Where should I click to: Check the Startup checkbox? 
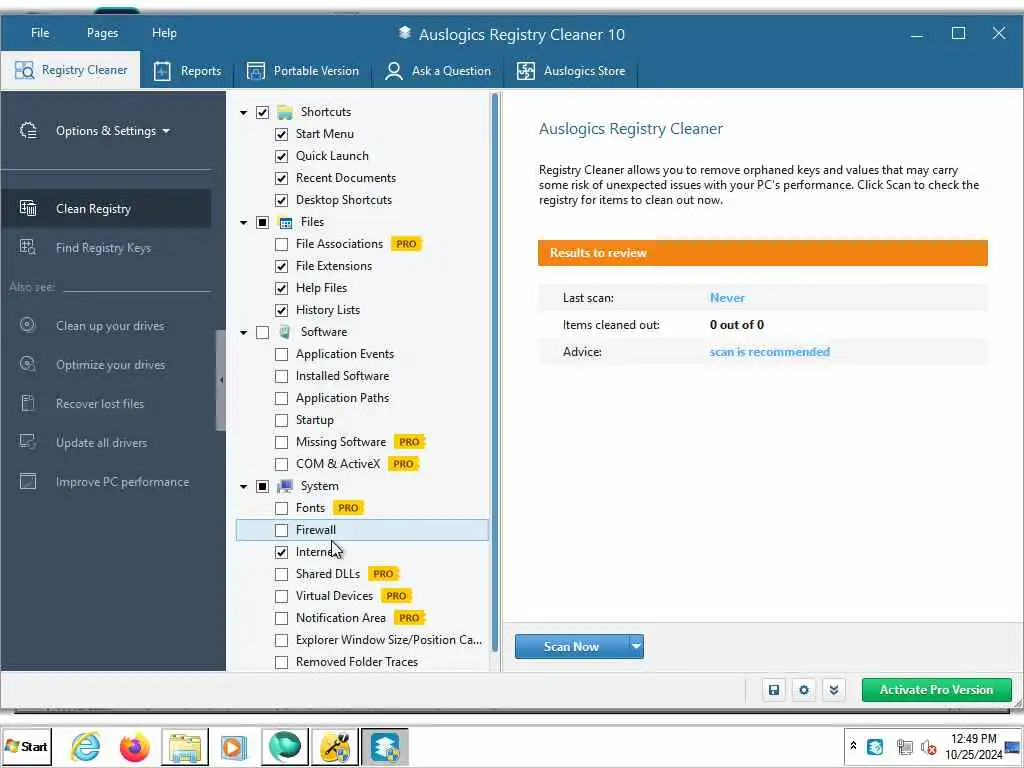[281, 421]
